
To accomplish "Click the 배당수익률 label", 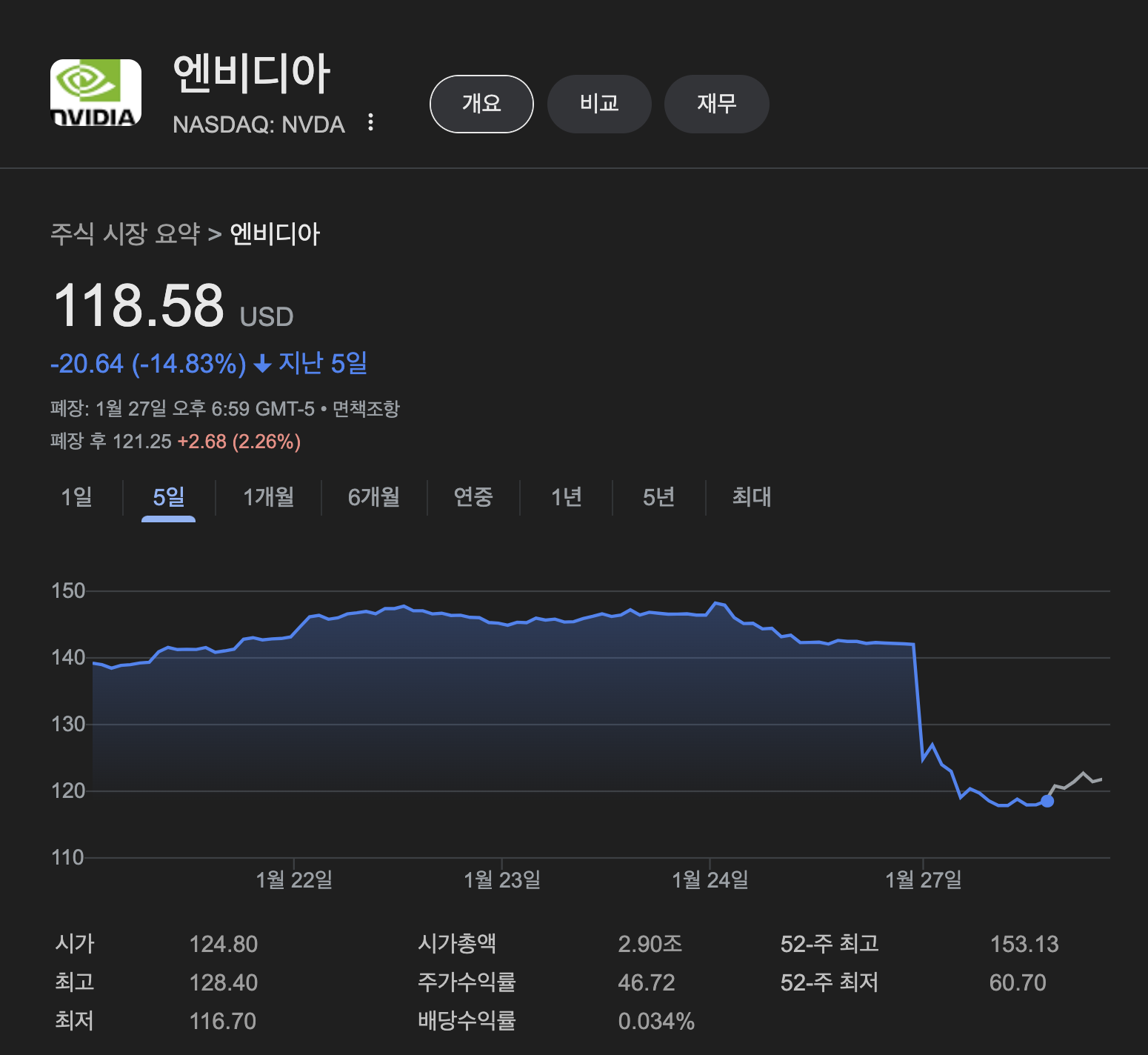I will pyautogui.click(x=467, y=1021).
